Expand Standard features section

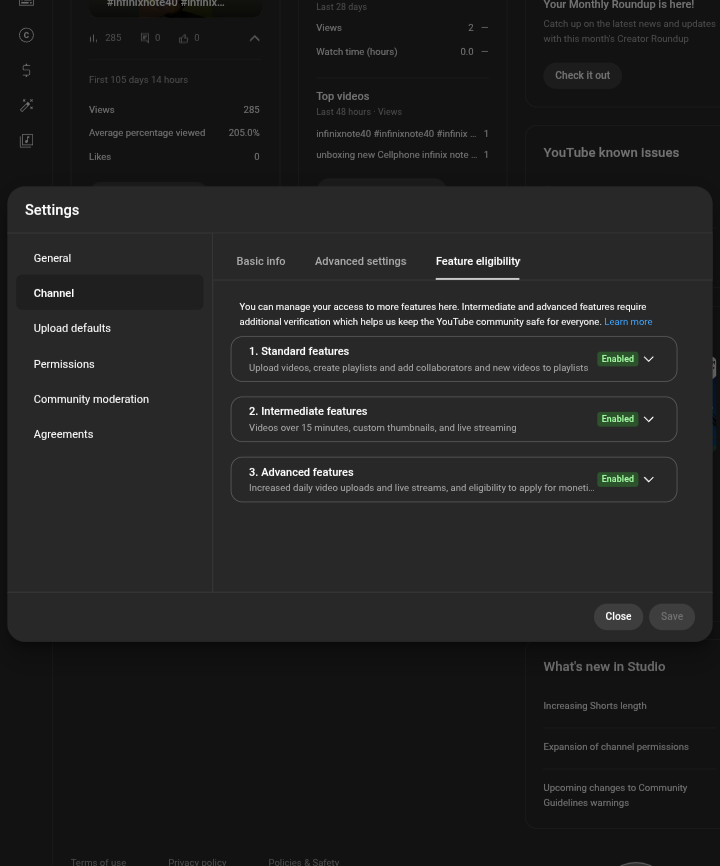tap(649, 359)
